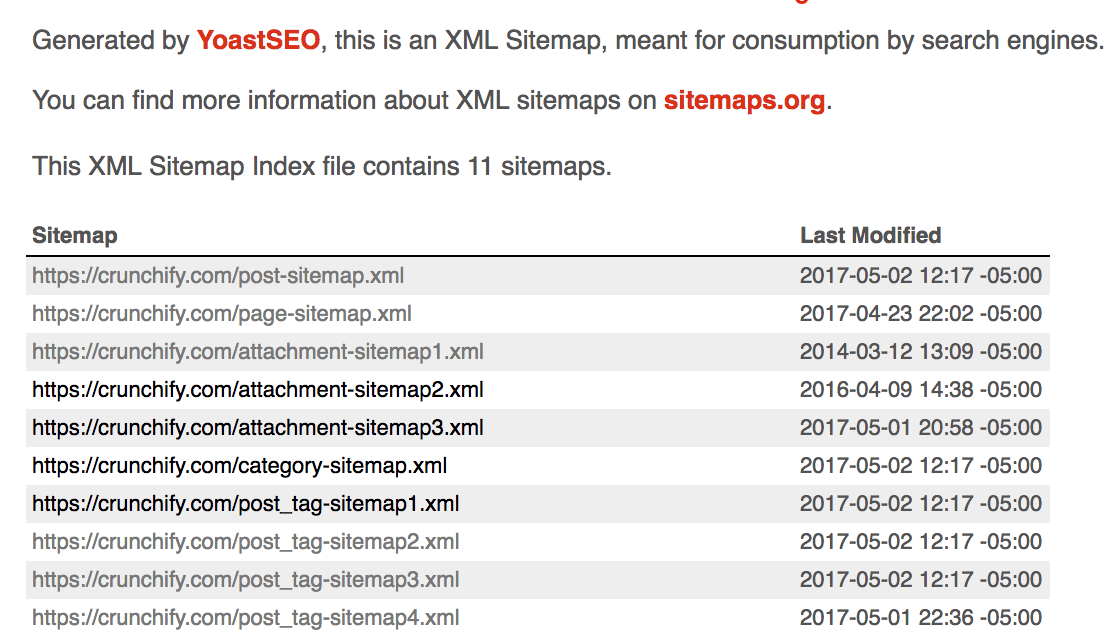Open the YoastSEO link
The image size is (1118, 630).
click(x=258, y=40)
